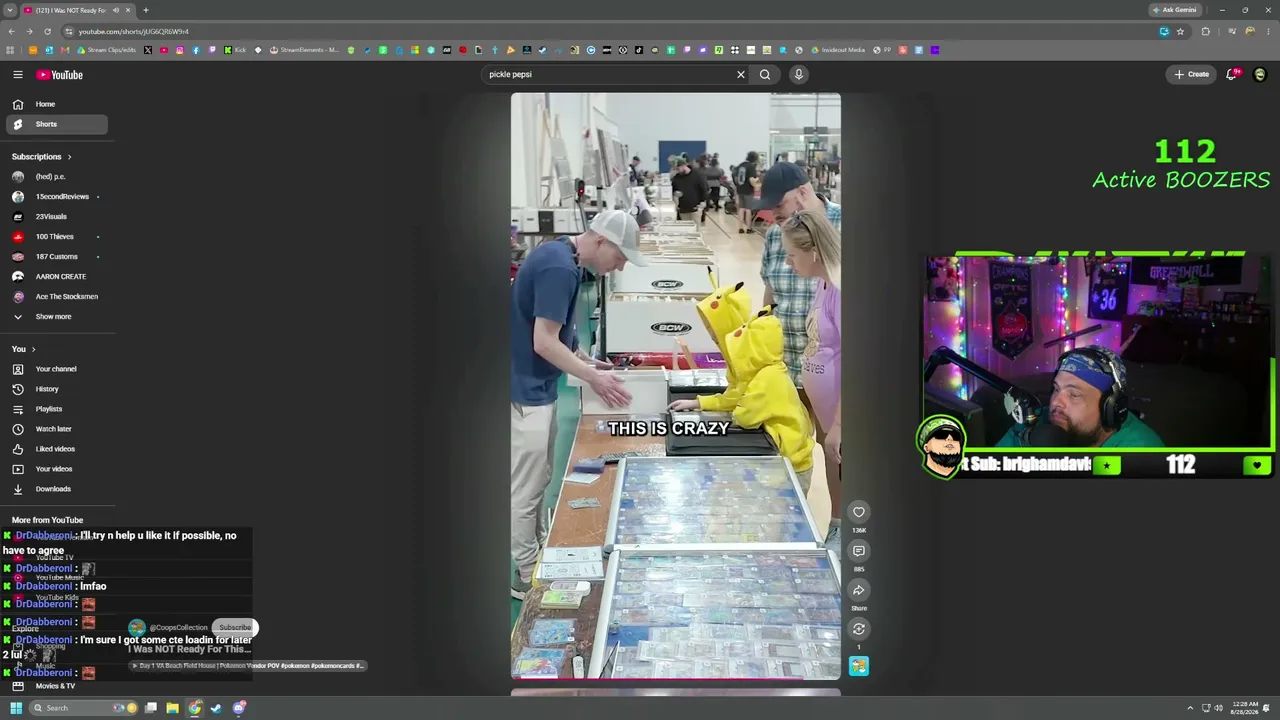Screen dimensions: 1280x720
Task: Open the Kick bookmark
Action: click(235, 50)
